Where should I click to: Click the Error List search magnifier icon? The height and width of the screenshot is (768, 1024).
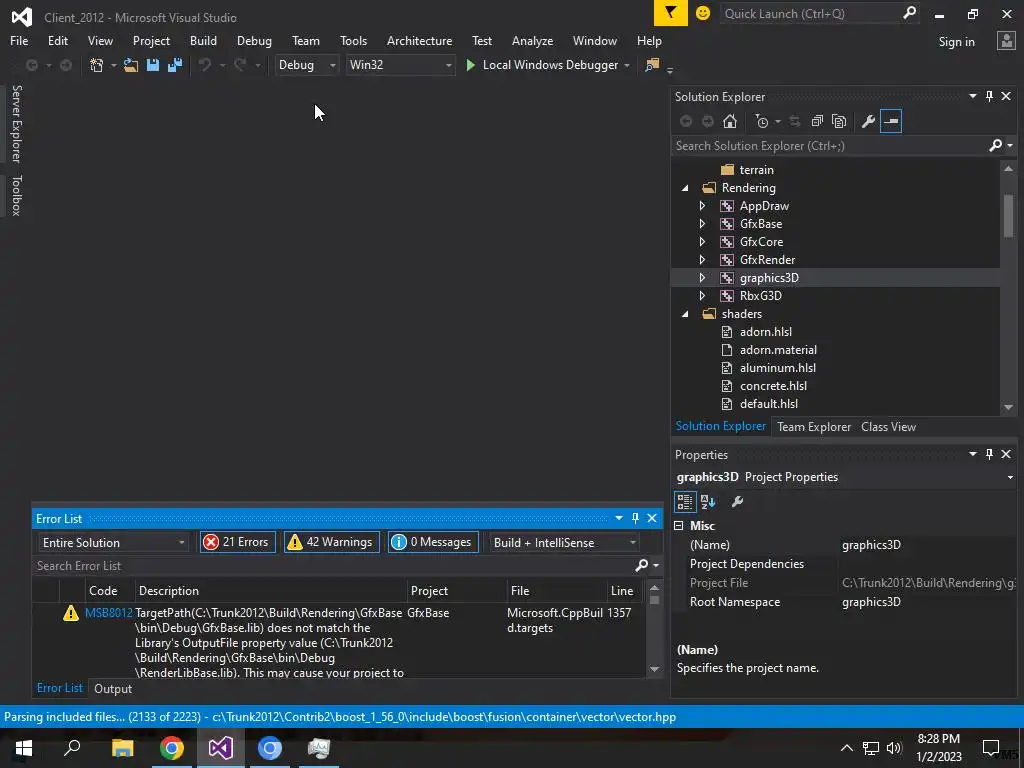(x=641, y=566)
